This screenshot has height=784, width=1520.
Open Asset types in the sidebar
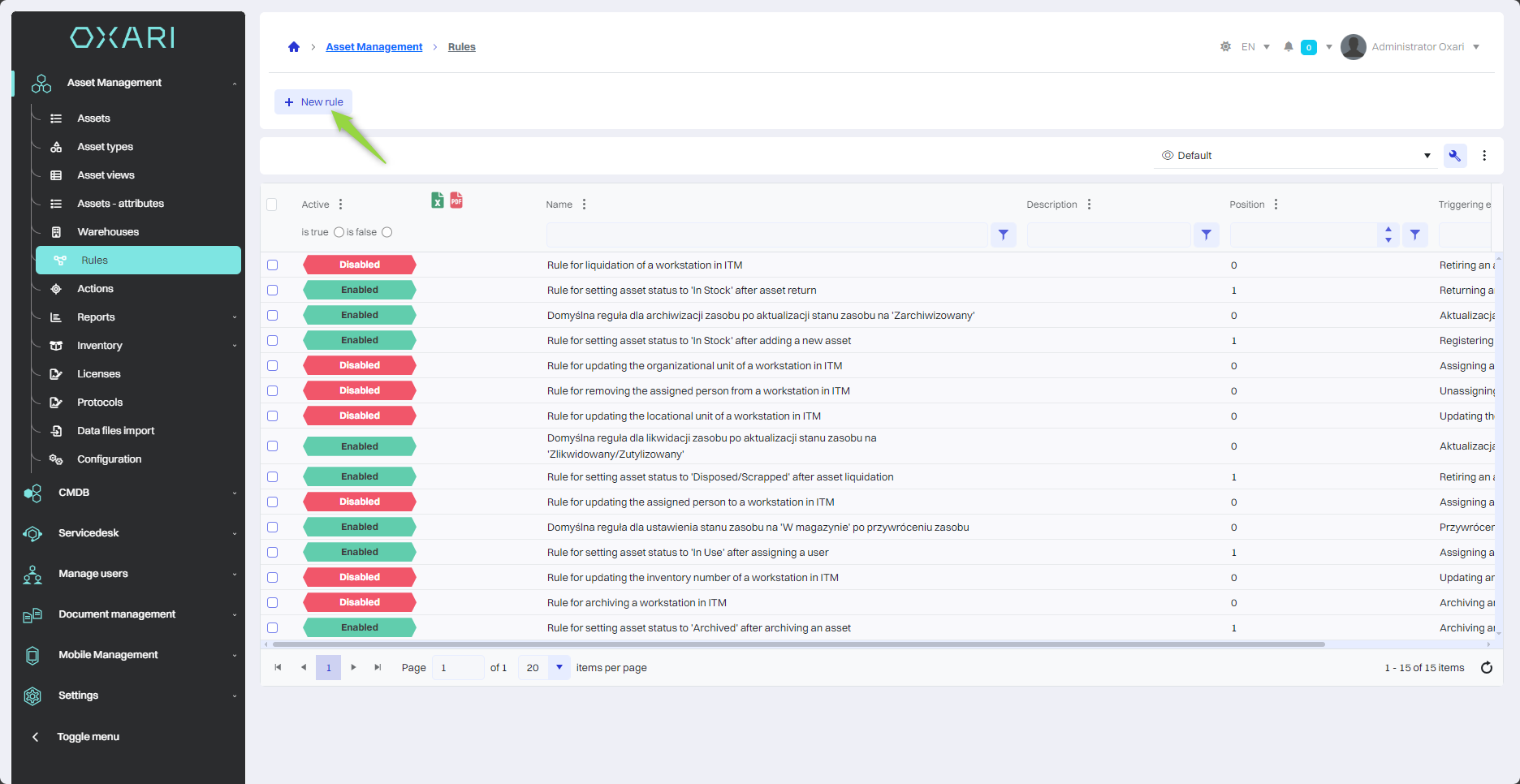[x=105, y=147]
